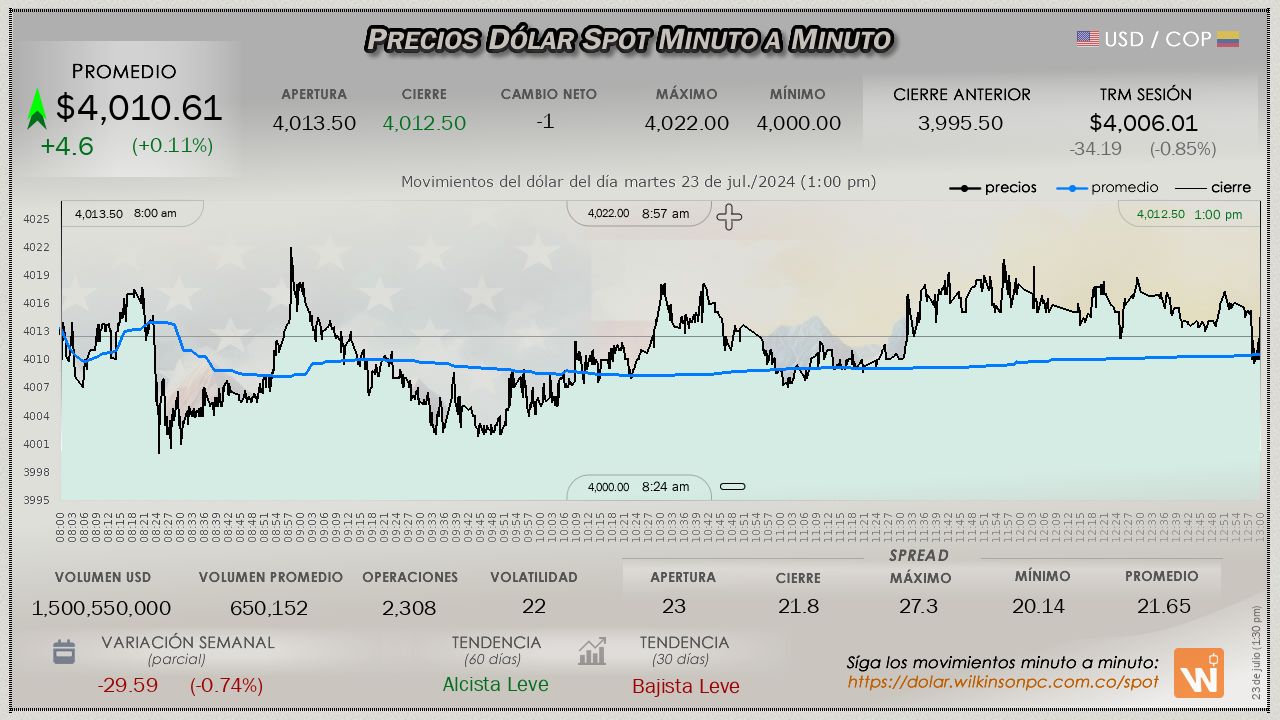Click the orange W logo icon
Screen dimensions: 1280x720
[1198, 673]
